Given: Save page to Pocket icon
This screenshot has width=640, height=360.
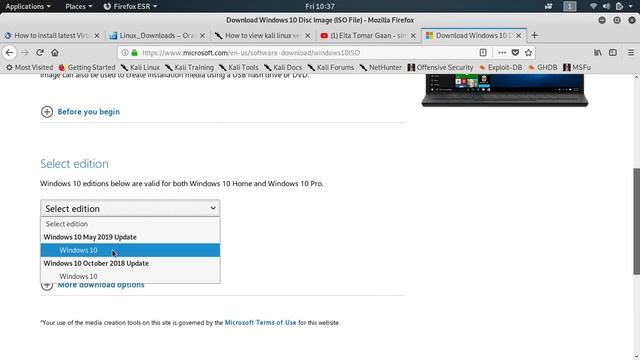Looking at the screenshot, I should pyautogui.click(x=515, y=53).
